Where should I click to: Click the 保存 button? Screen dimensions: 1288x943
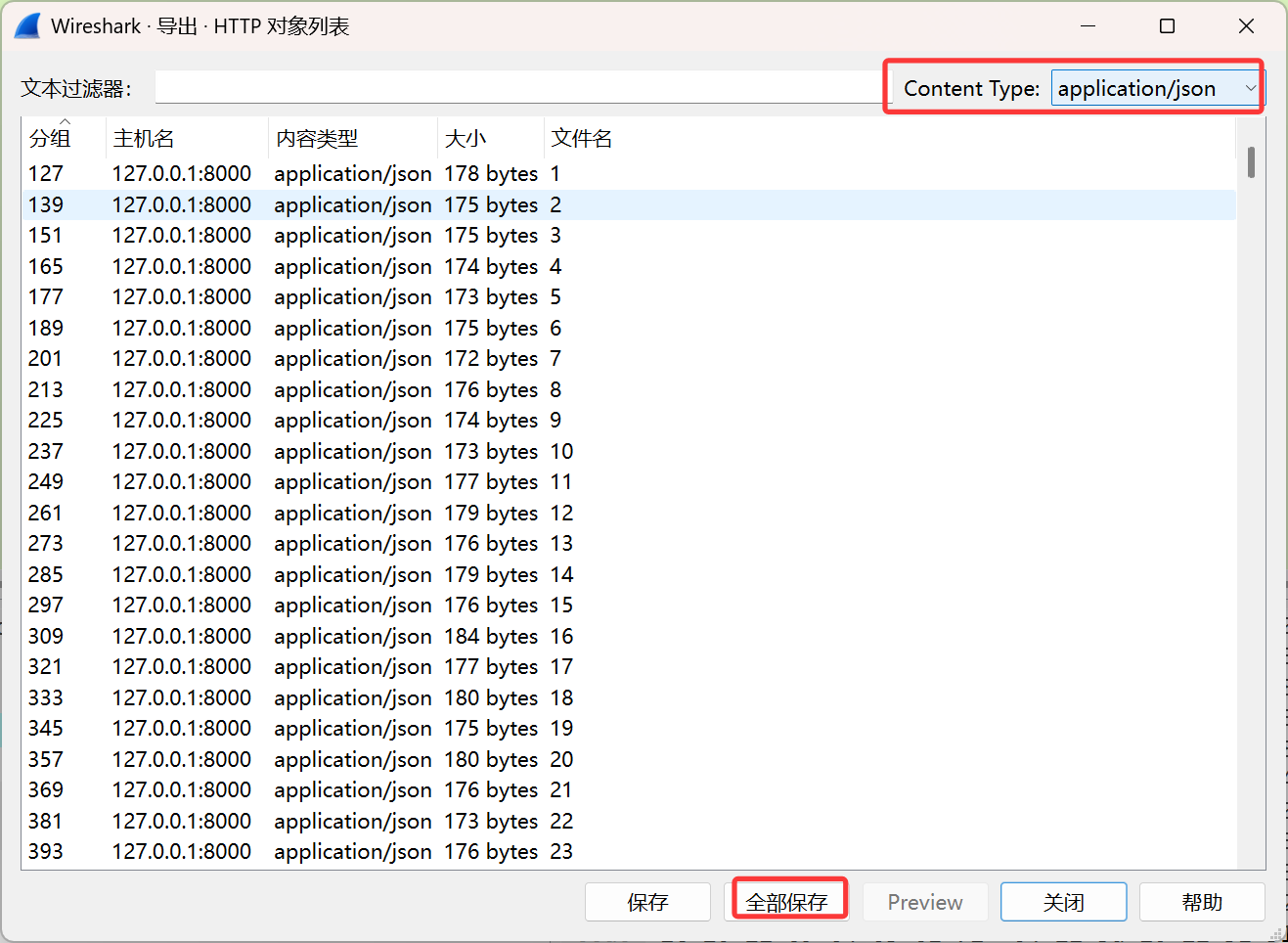point(647,902)
